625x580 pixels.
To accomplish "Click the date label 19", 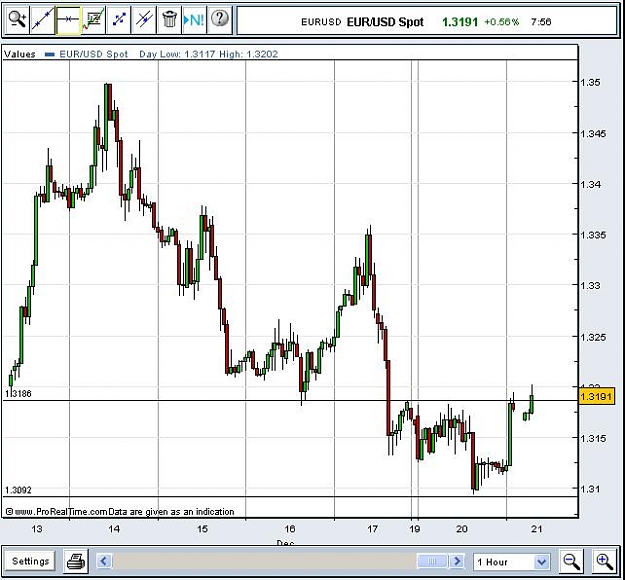I will point(415,529).
